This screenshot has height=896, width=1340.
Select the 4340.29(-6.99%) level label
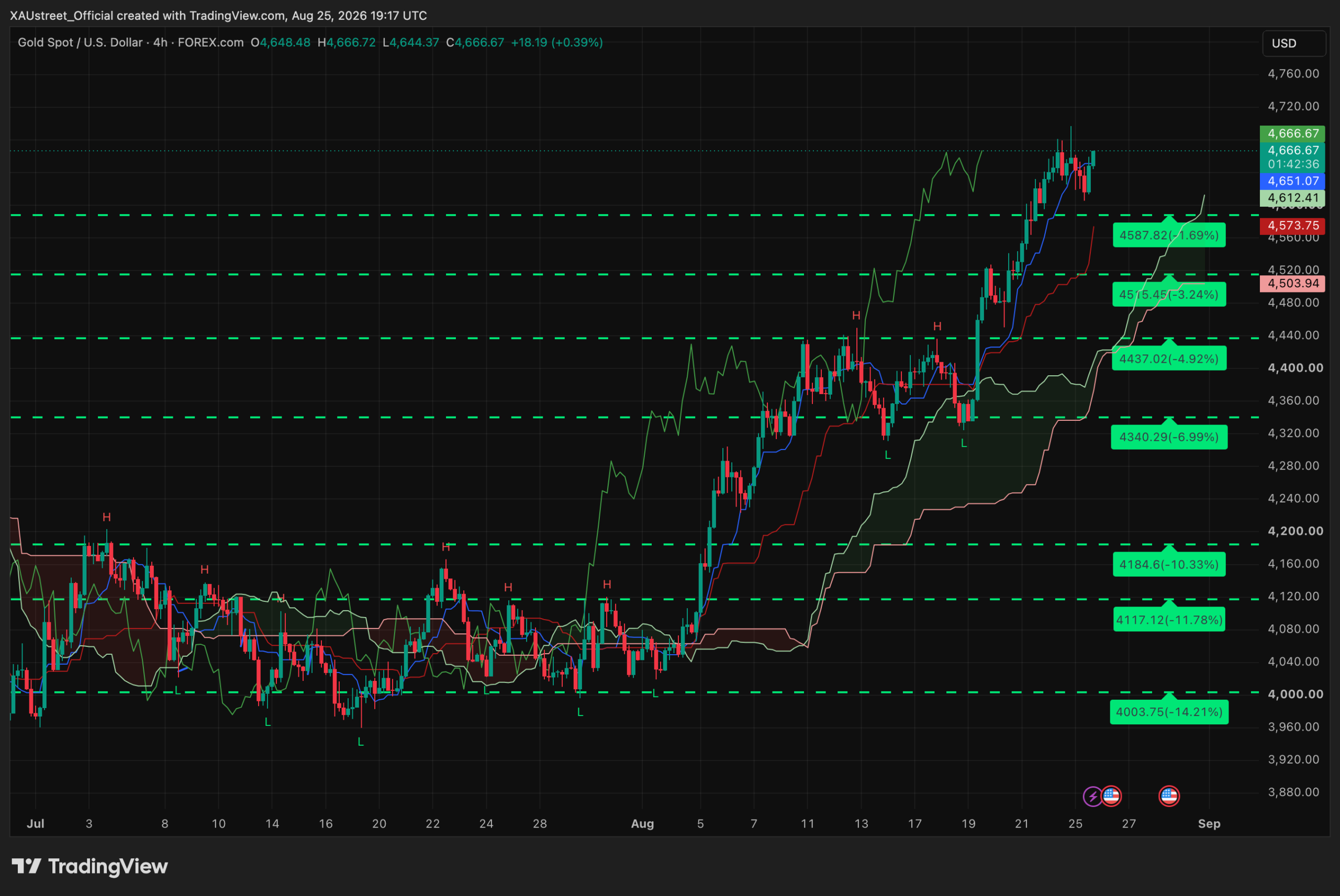coord(1169,437)
